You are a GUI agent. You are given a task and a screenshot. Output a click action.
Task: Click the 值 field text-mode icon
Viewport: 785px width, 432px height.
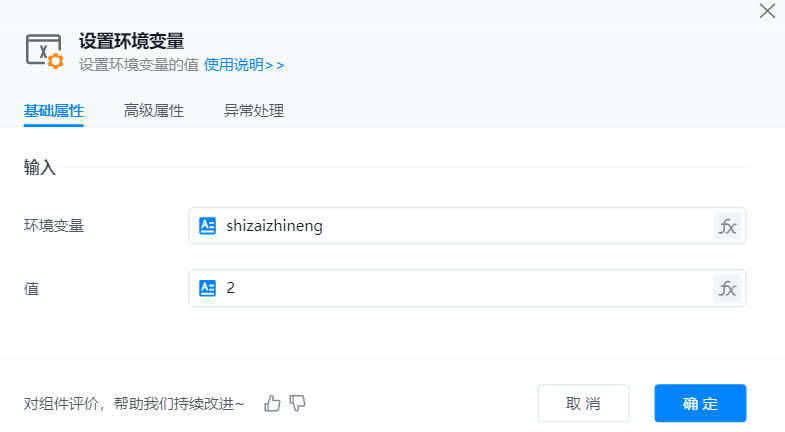point(208,288)
